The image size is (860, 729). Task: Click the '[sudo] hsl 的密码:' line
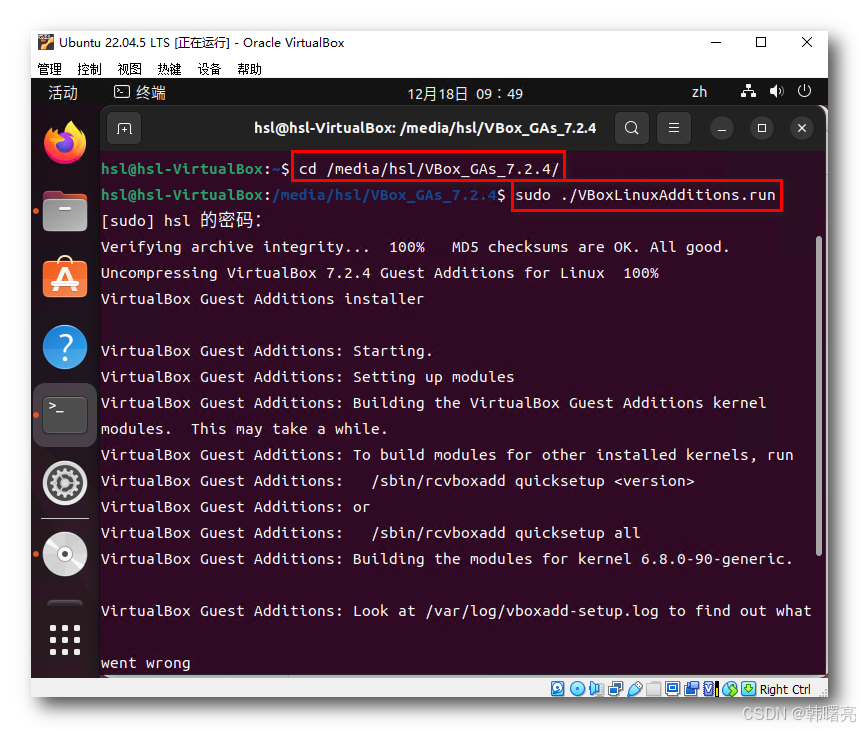[x=182, y=221]
